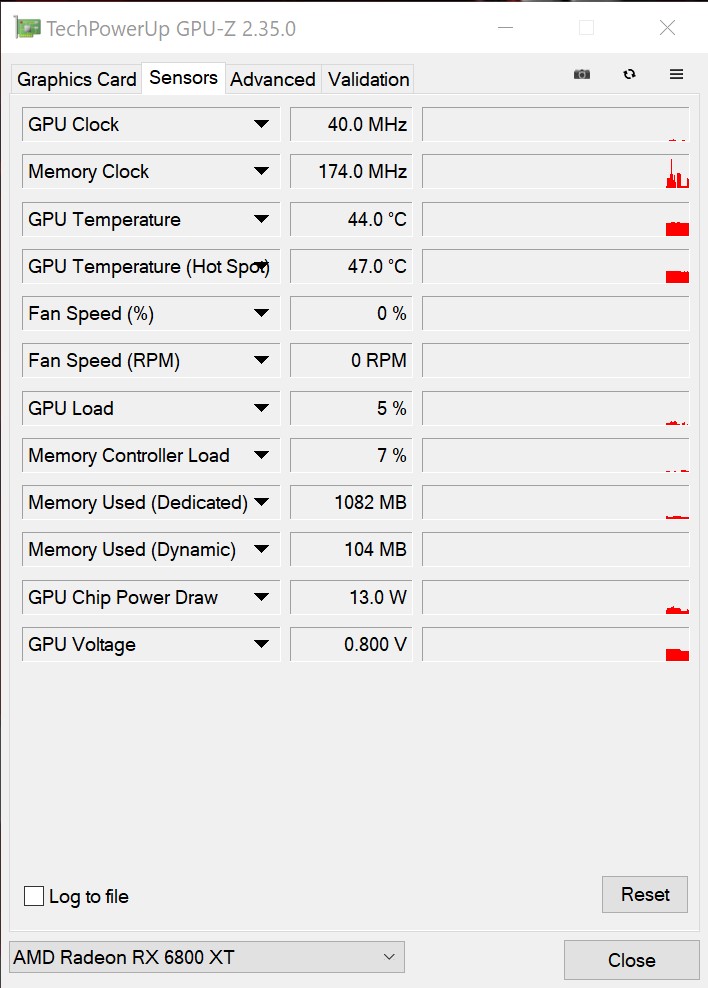Click the GPU Chip Power Draw graph
The image size is (708, 988).
coord(555,598)
